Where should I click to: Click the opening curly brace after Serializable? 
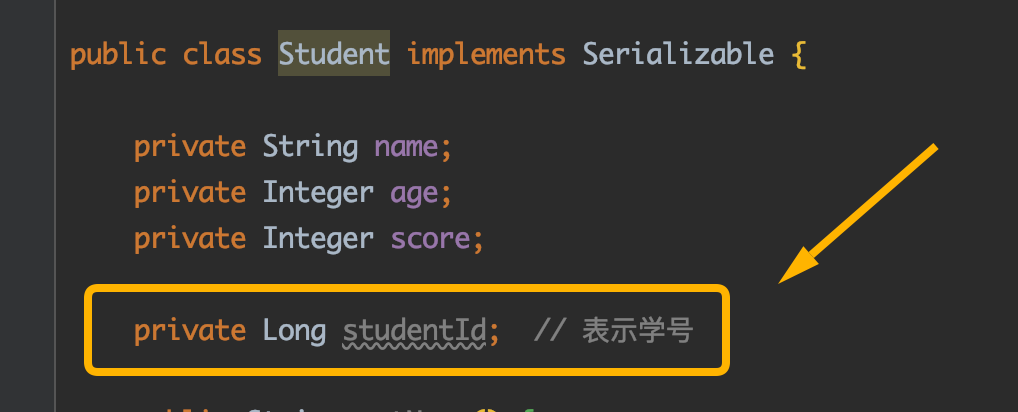point(799,55)
